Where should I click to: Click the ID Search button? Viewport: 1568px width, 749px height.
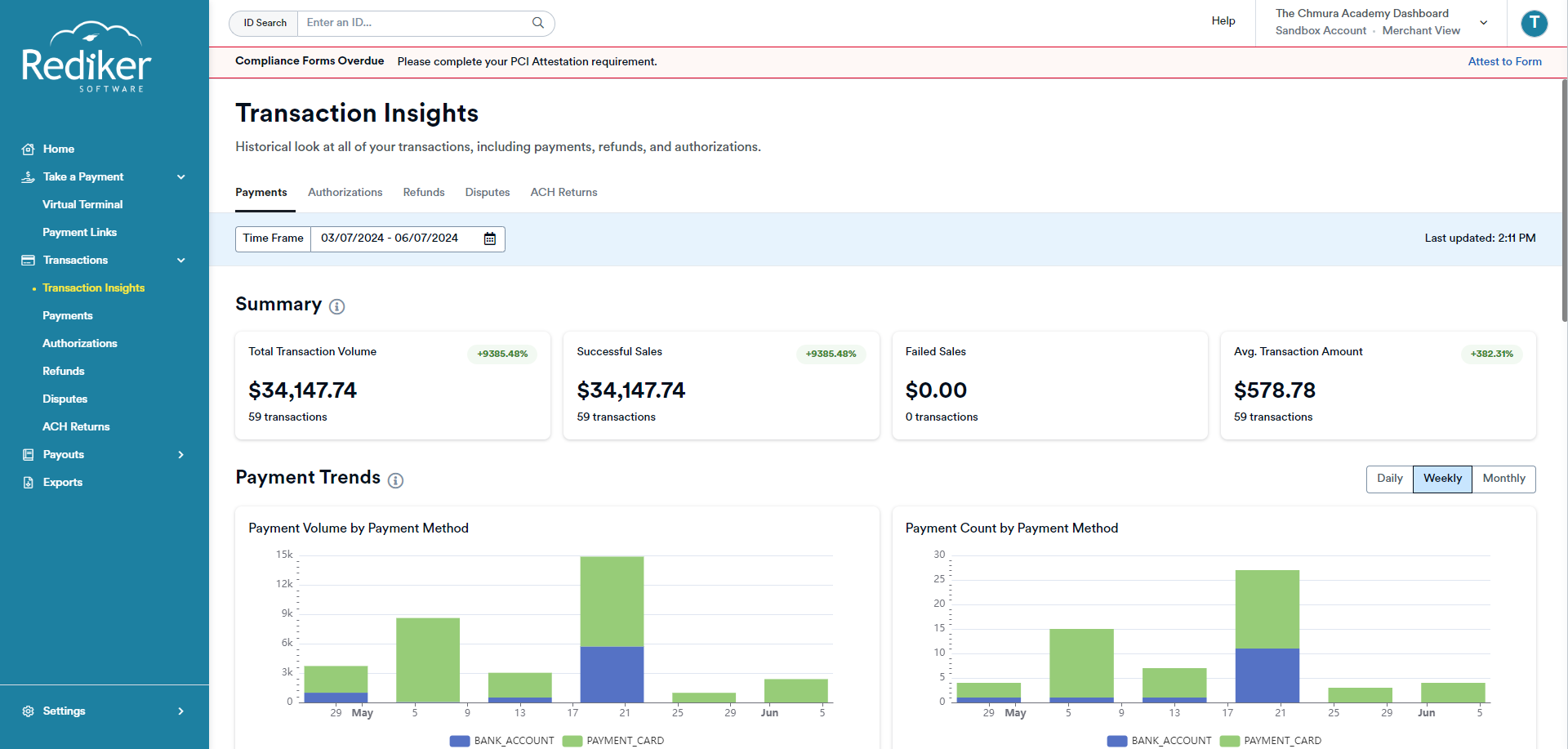[x=265, y=23]
